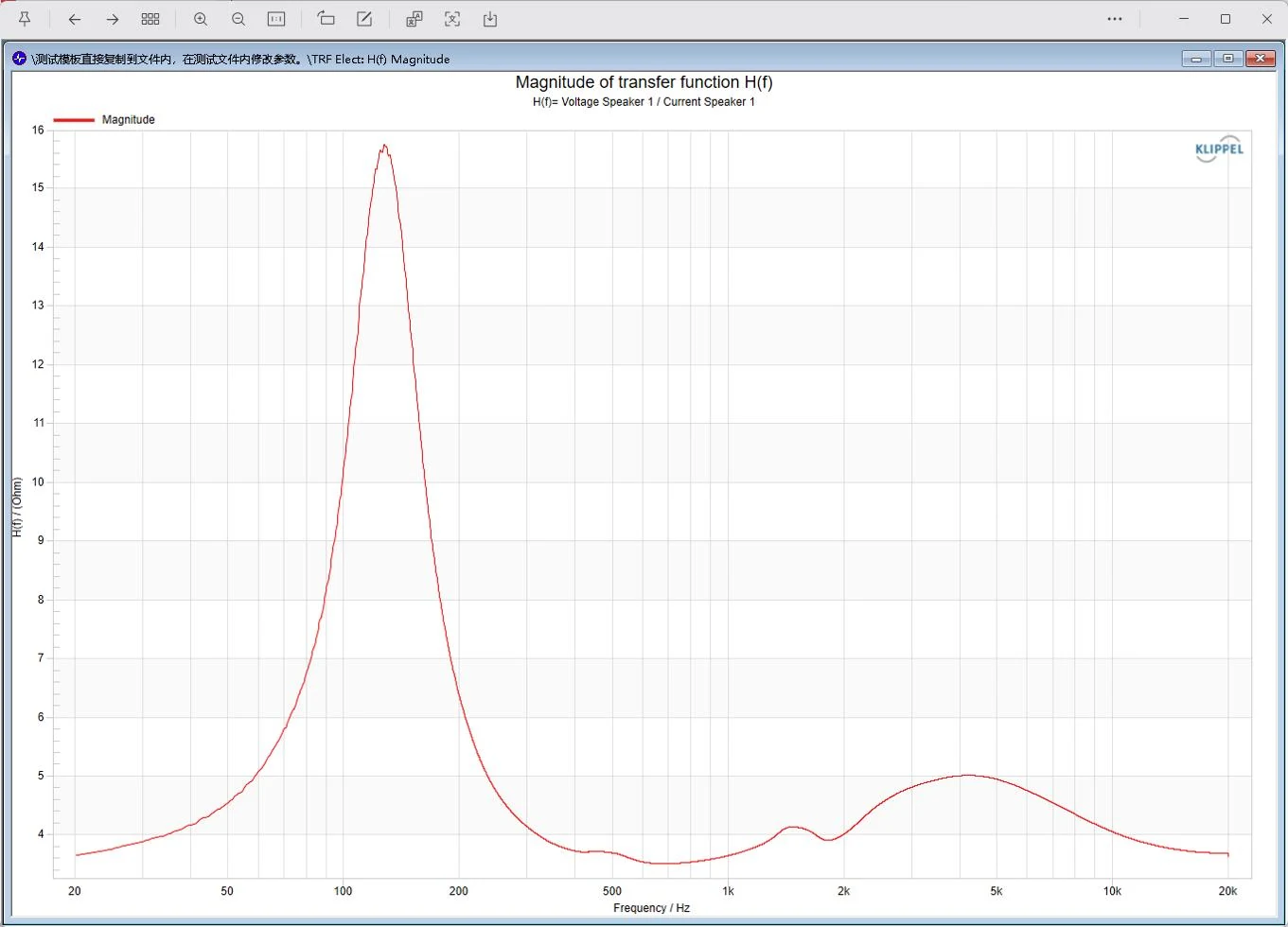
Task: Click the subtitle 'H(f)= Voltage Speaker 1 / Current Speaker 1'
Action: [x=644, y=102]
